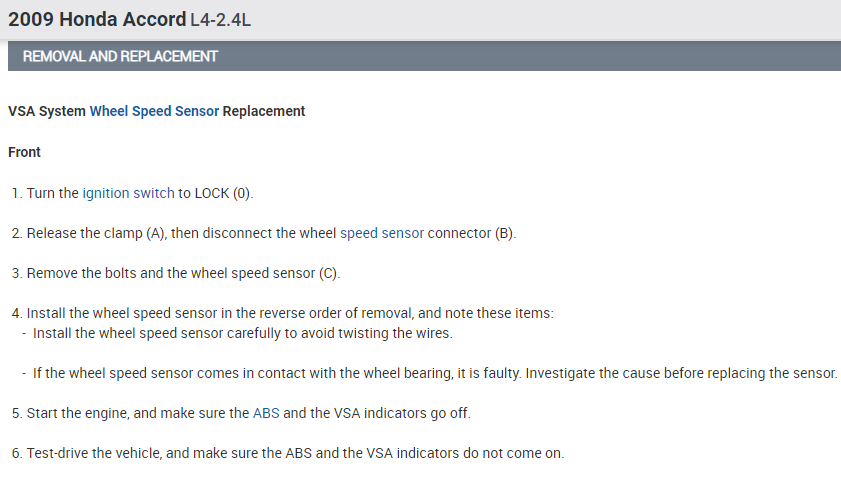Follow the speed sensor link in step 2
Screen dimensions: 841x477
[382, 233]
